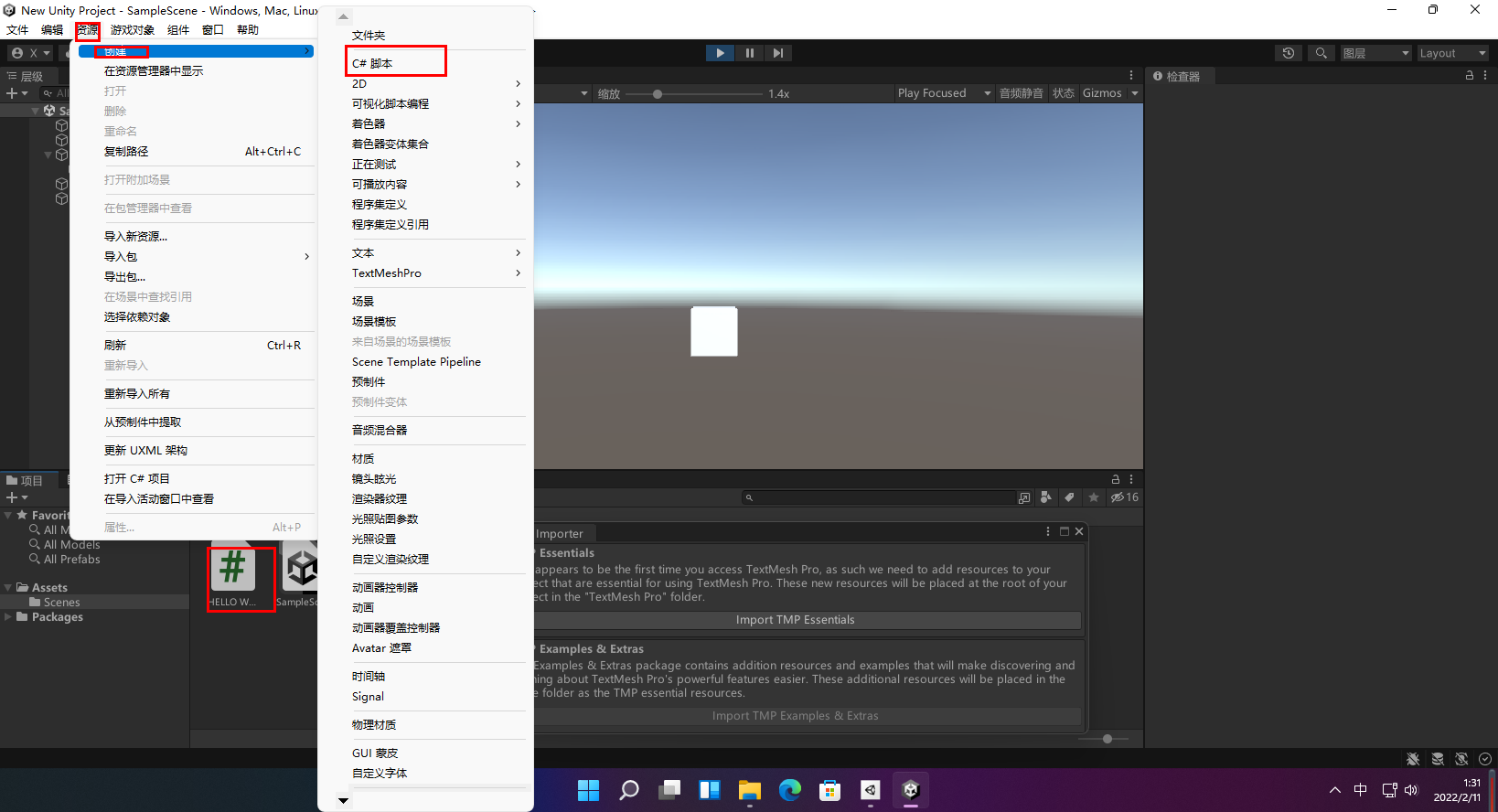Viewport: 1498px width, 812px height.
Task: Click the Play button
Action: [x=720, y=53]
